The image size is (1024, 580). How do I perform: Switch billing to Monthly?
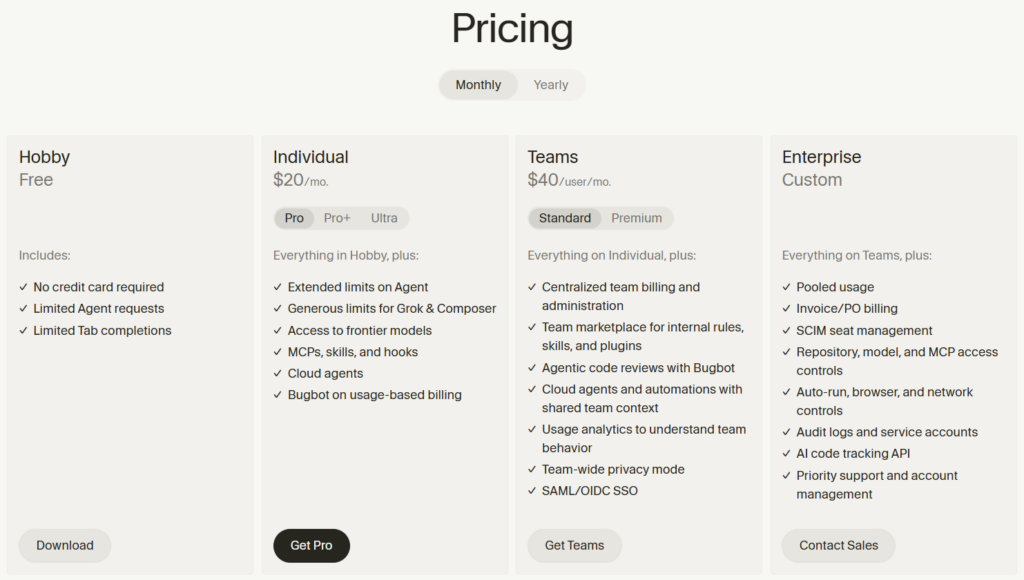tap(478, 85)
